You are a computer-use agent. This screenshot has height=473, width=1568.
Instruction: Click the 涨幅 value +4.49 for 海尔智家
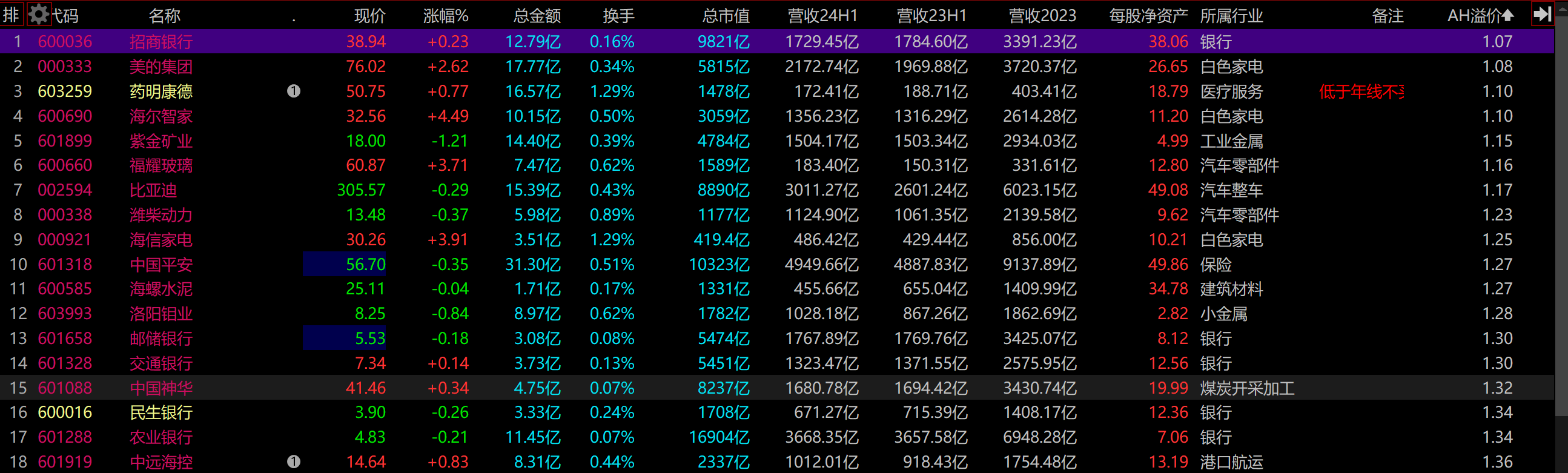448,116
